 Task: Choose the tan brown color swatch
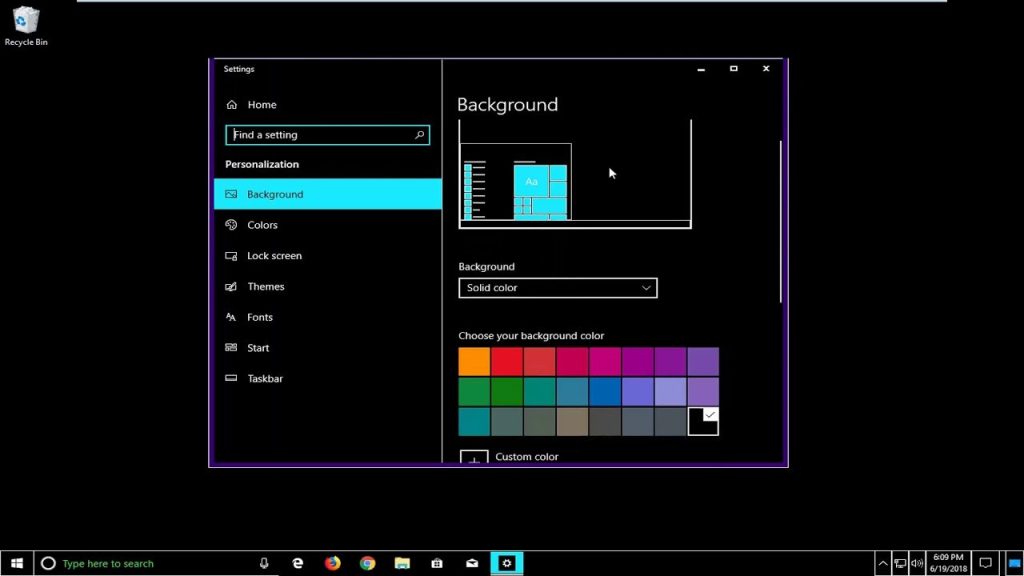(572, 421)
